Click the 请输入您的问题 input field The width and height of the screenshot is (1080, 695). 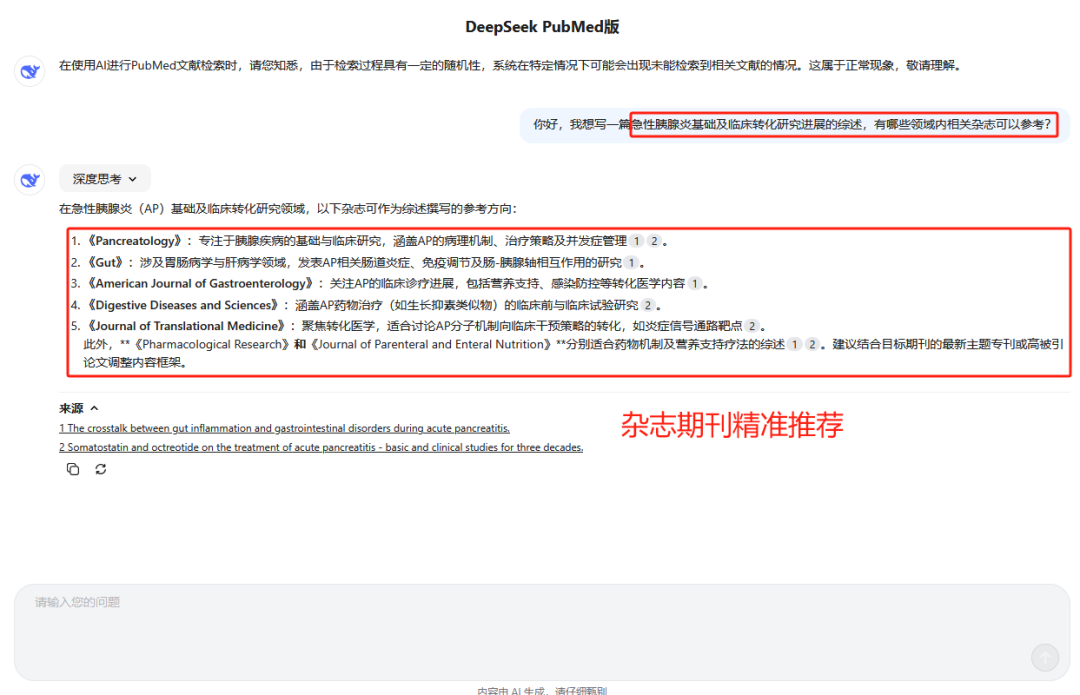(x=542, y=632)
